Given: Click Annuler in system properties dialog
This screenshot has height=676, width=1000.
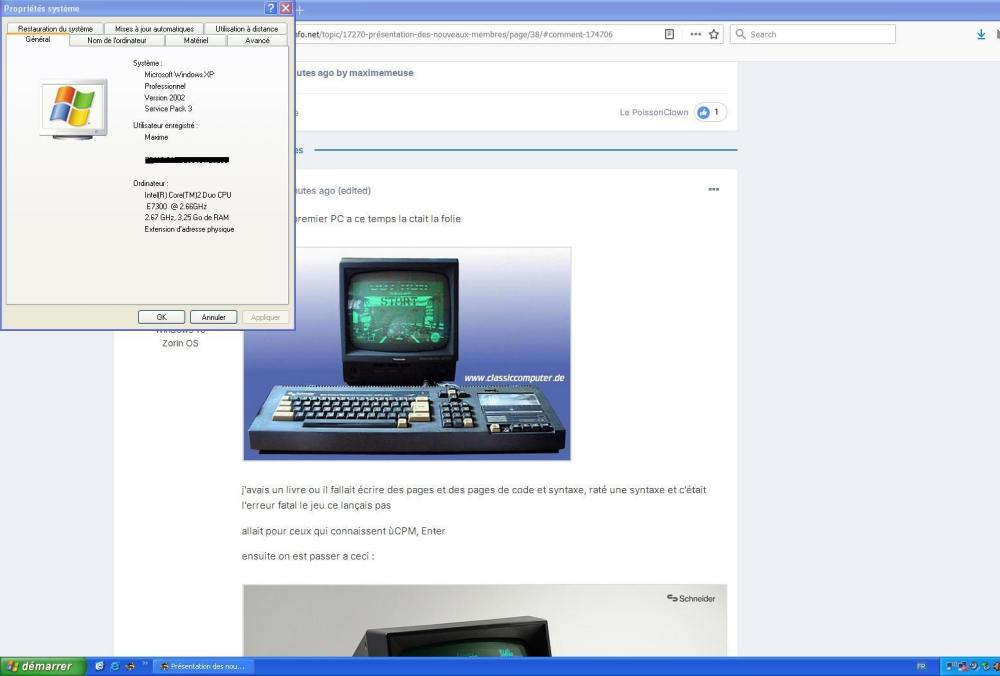Looking at the screenshot, I should [214, 317].
